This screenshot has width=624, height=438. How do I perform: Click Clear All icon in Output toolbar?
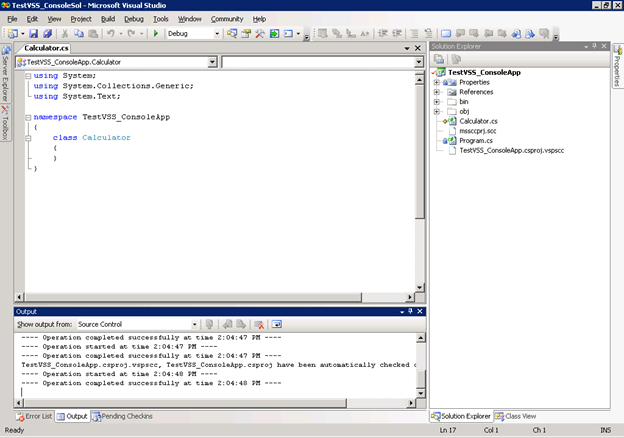[x=259, y=325]
